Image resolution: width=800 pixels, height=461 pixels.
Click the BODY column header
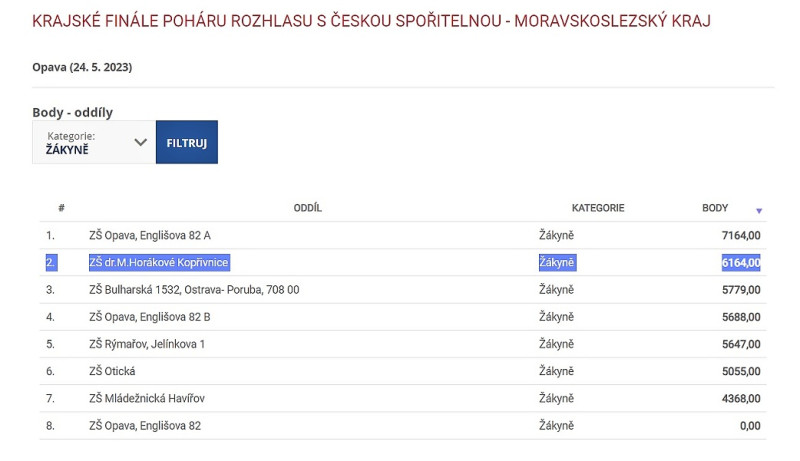coord(715,208)
